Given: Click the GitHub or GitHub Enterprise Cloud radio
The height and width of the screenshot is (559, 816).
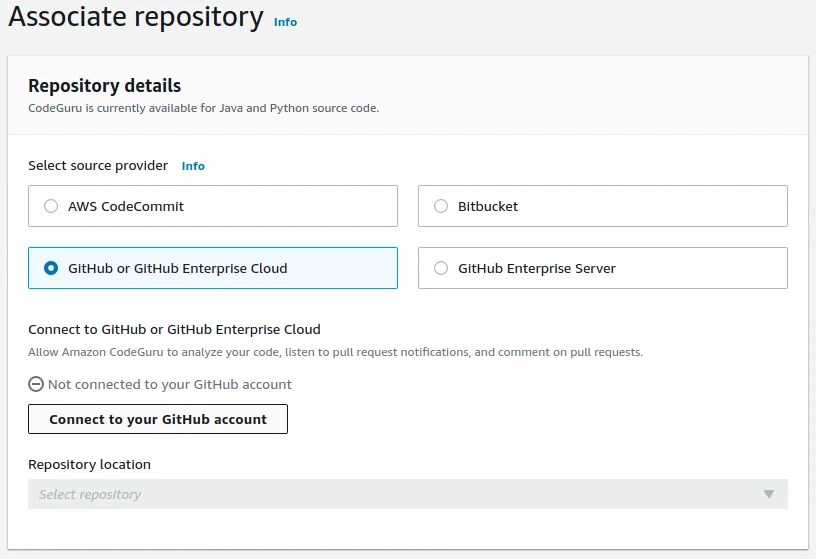Looking at the screenshot, I should point(51,268).
